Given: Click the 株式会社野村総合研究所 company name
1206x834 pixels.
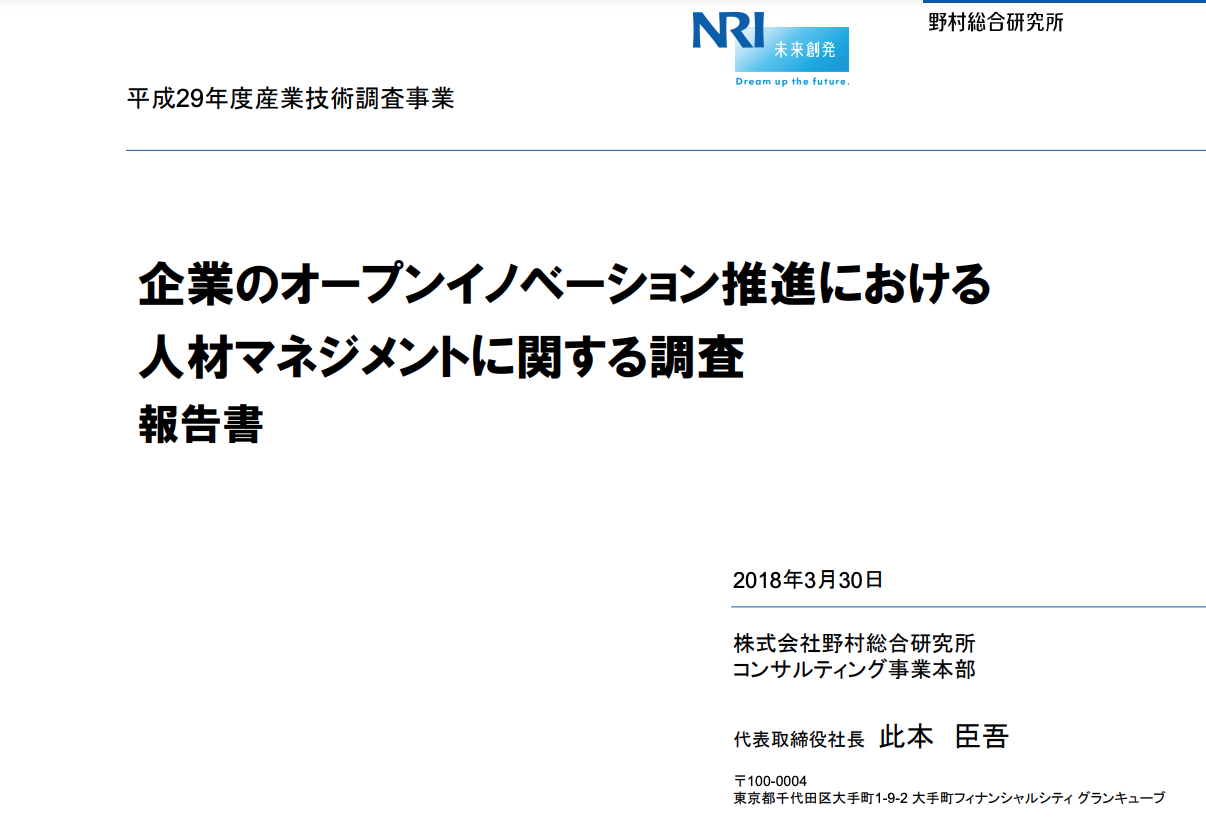Looking at the screenshot, I should pos(854,643).
